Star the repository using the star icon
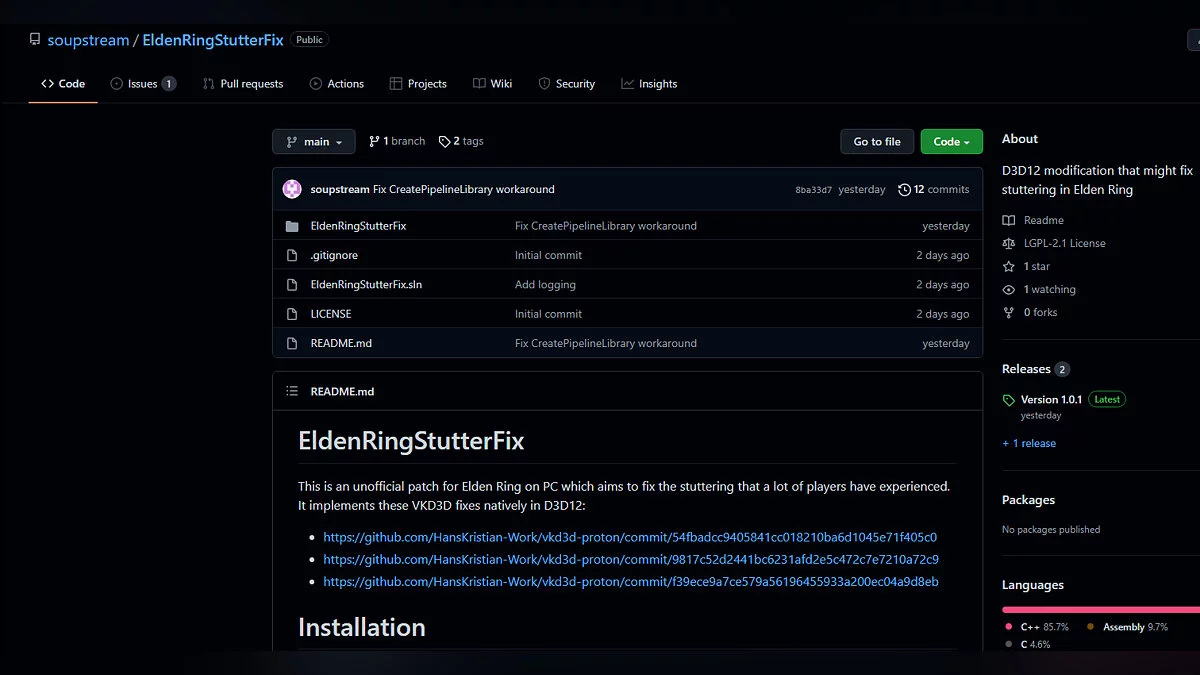Screen dimensions: 1200x675 (x=1010, y=266)
